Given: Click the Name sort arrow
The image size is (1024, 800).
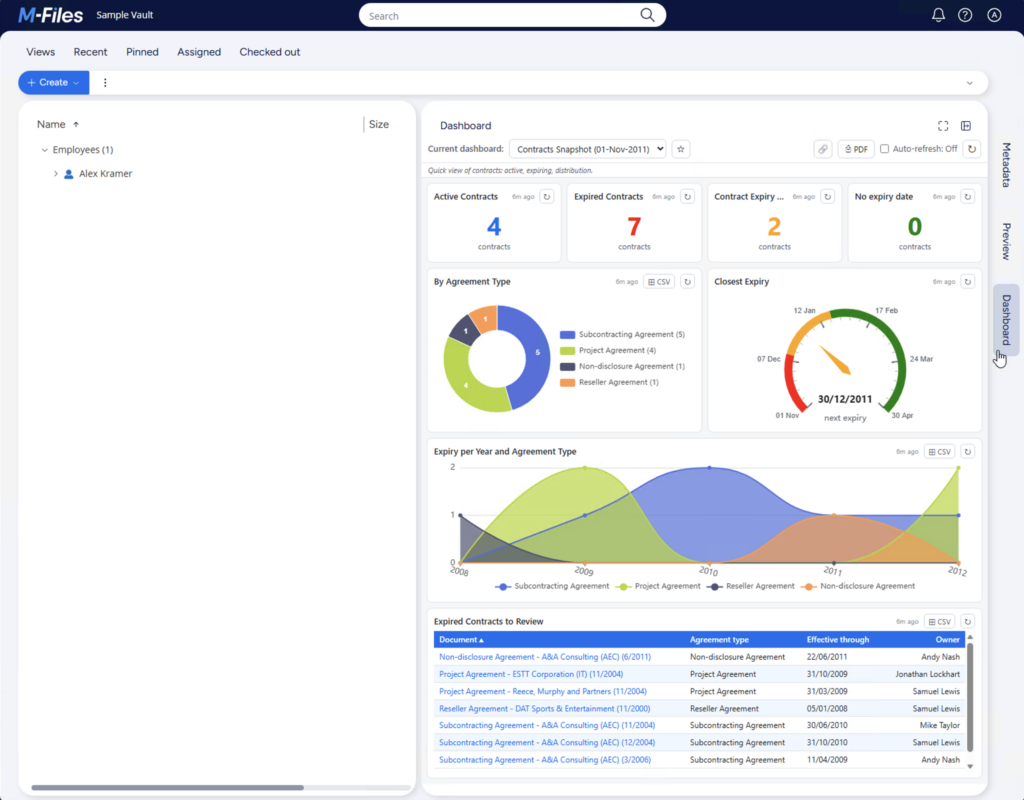Looking at the screenshot, I should [x=76, y=124].
